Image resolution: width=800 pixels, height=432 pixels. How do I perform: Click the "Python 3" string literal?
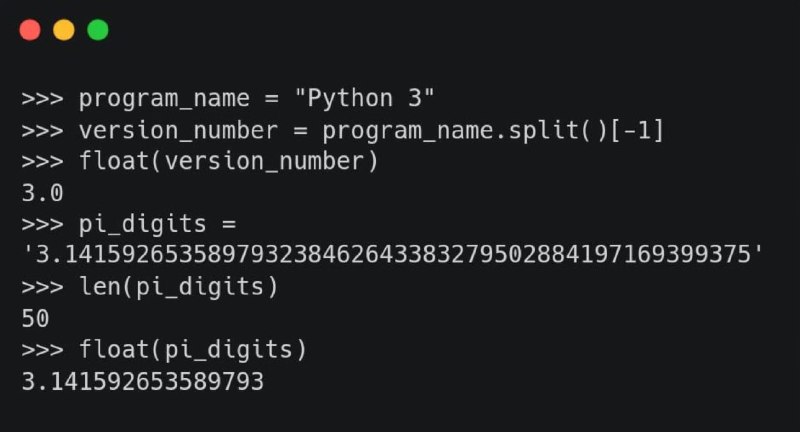click(x=364, y=97)
